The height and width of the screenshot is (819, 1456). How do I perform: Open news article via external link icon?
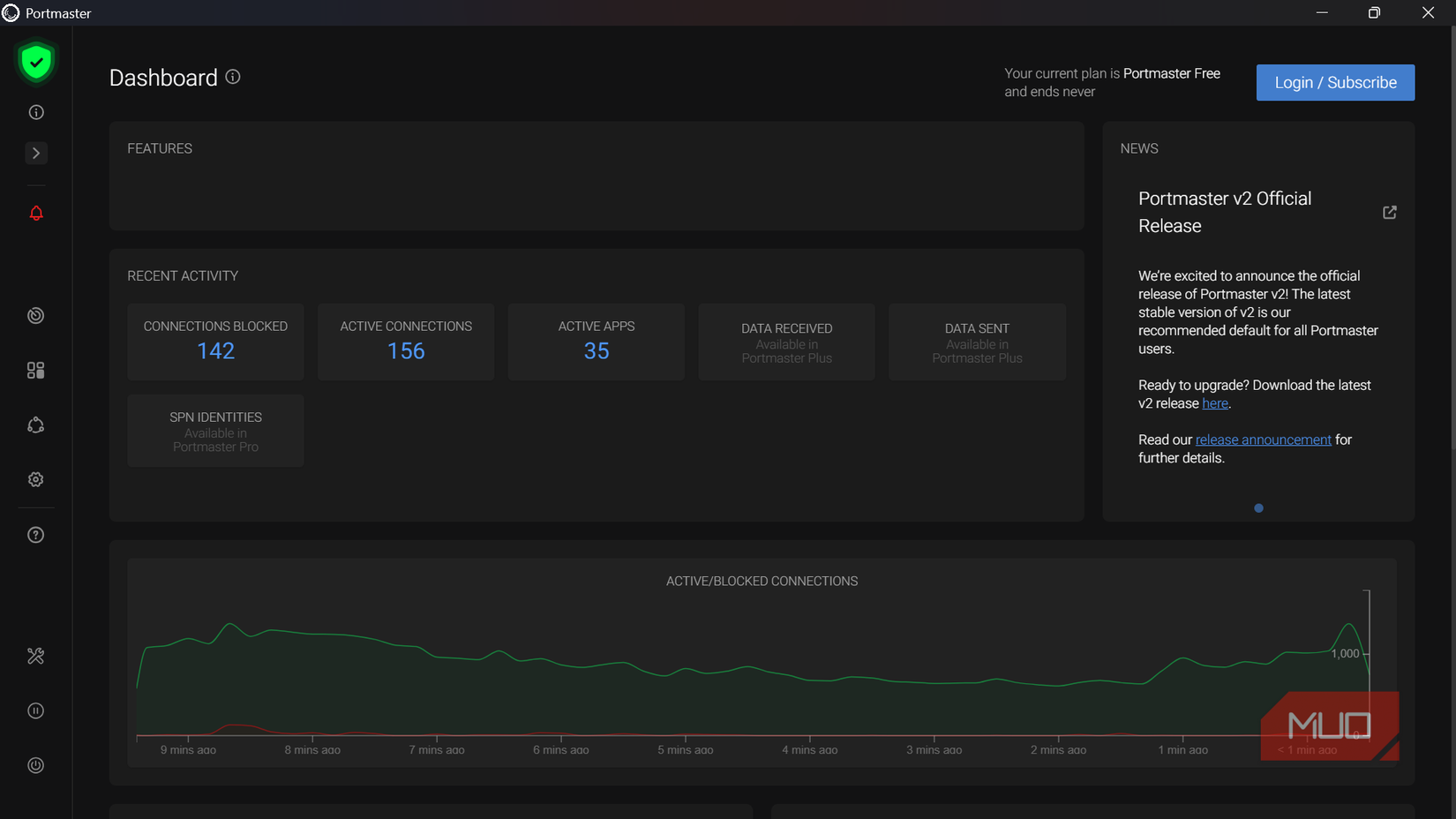tap(1390, 212)
